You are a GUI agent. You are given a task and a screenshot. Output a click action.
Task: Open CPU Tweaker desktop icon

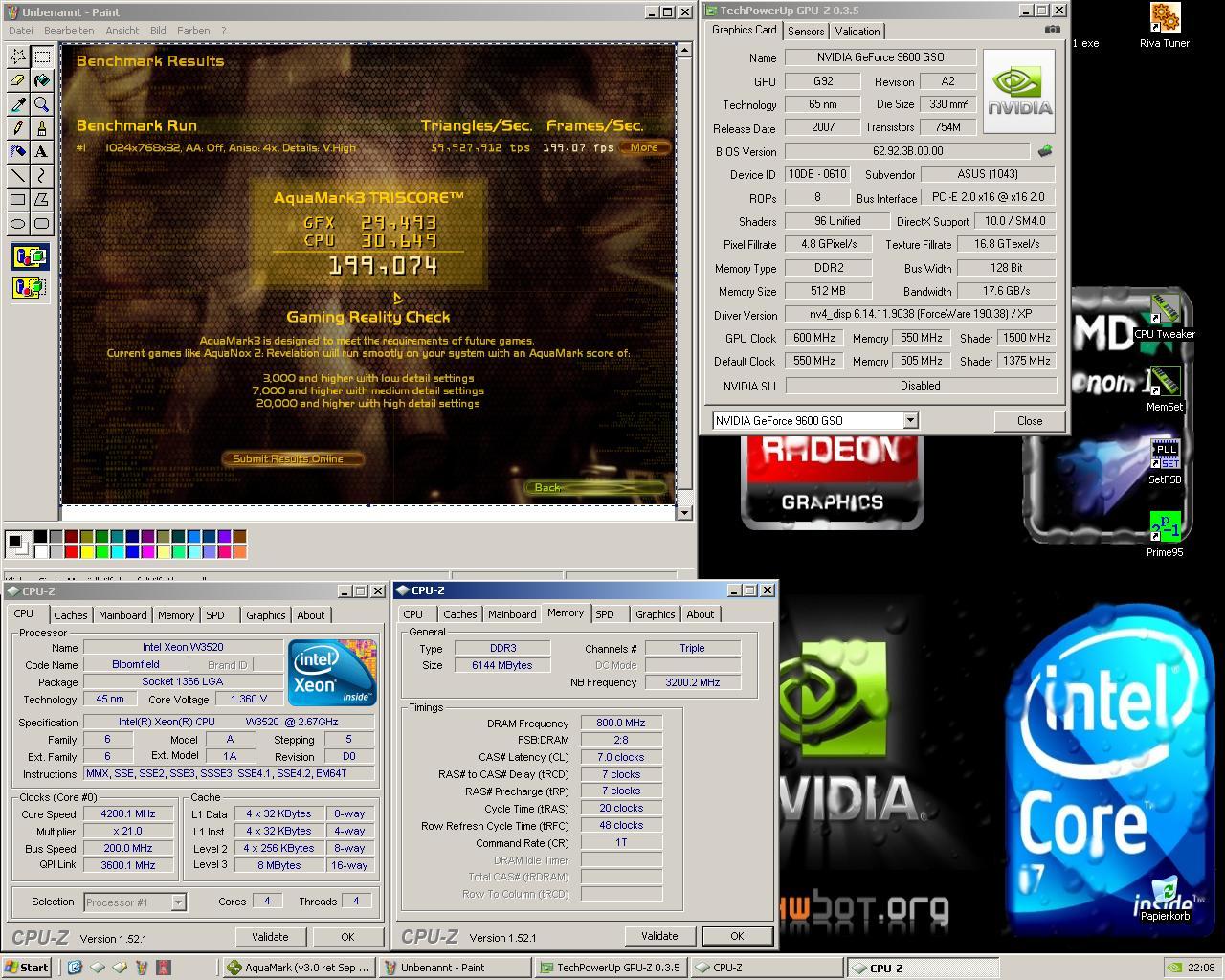(1164, 318)
